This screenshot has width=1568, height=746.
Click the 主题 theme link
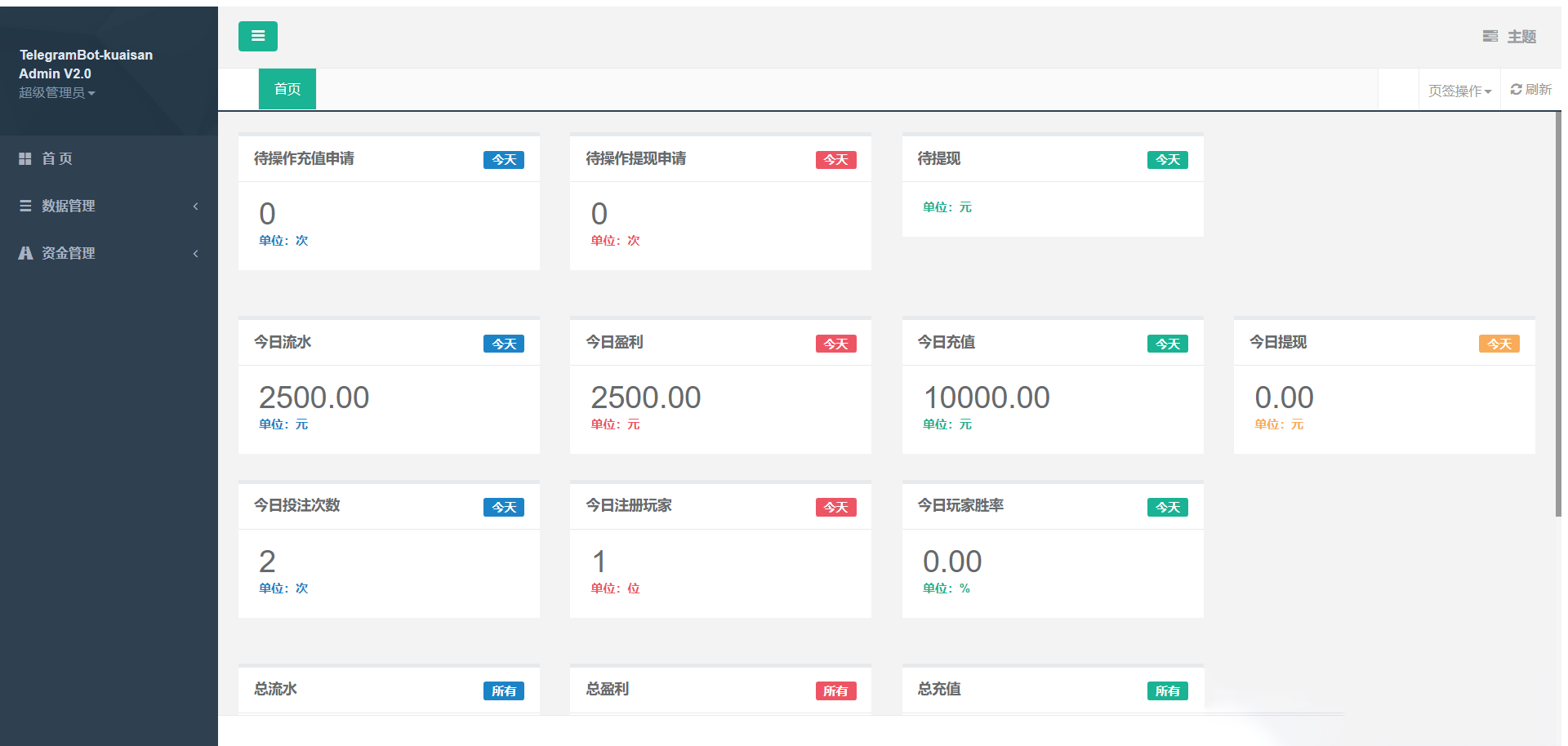point(1521,37)
